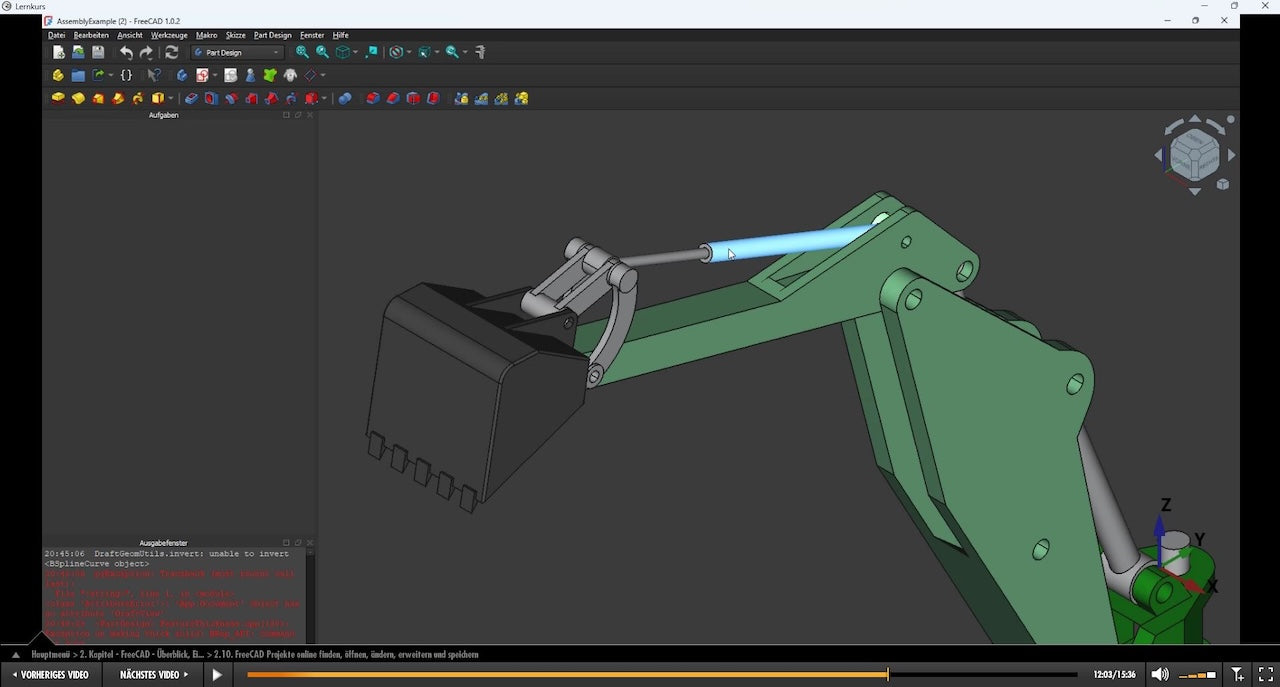Open the Part Design workbench dropdown
Viewport: 1280px width, 687px height.
238,52
